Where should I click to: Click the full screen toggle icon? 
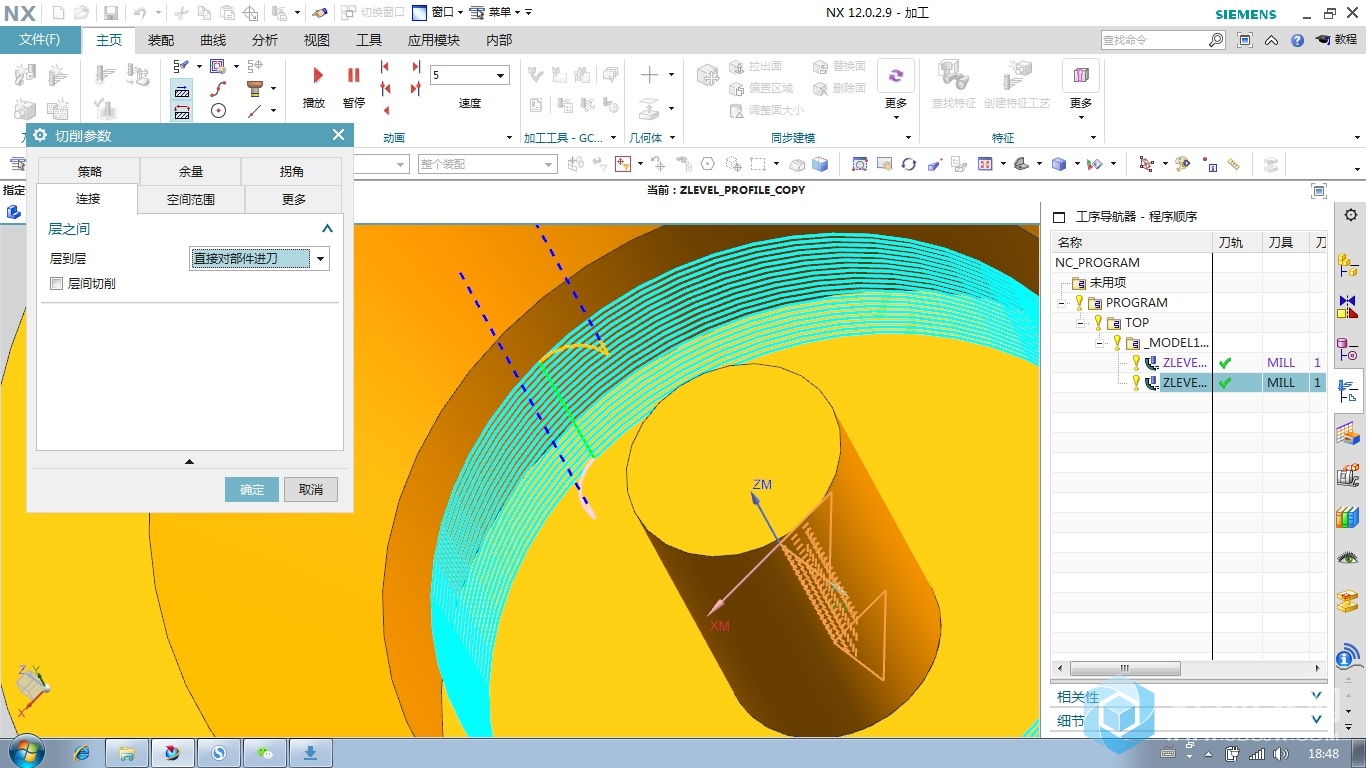click(1245, 40)
